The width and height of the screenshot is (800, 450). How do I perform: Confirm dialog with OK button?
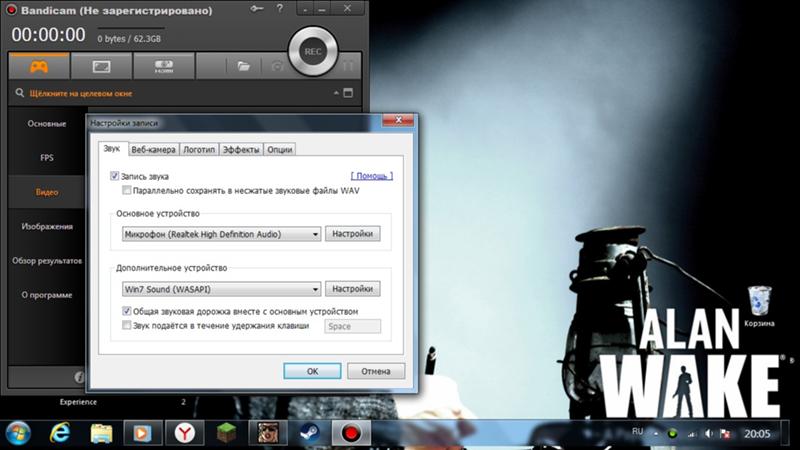click(x=312, y=371)
